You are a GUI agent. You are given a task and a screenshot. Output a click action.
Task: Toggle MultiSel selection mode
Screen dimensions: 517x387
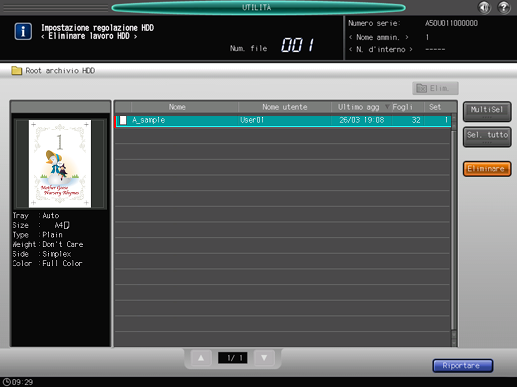coord(487,111)
